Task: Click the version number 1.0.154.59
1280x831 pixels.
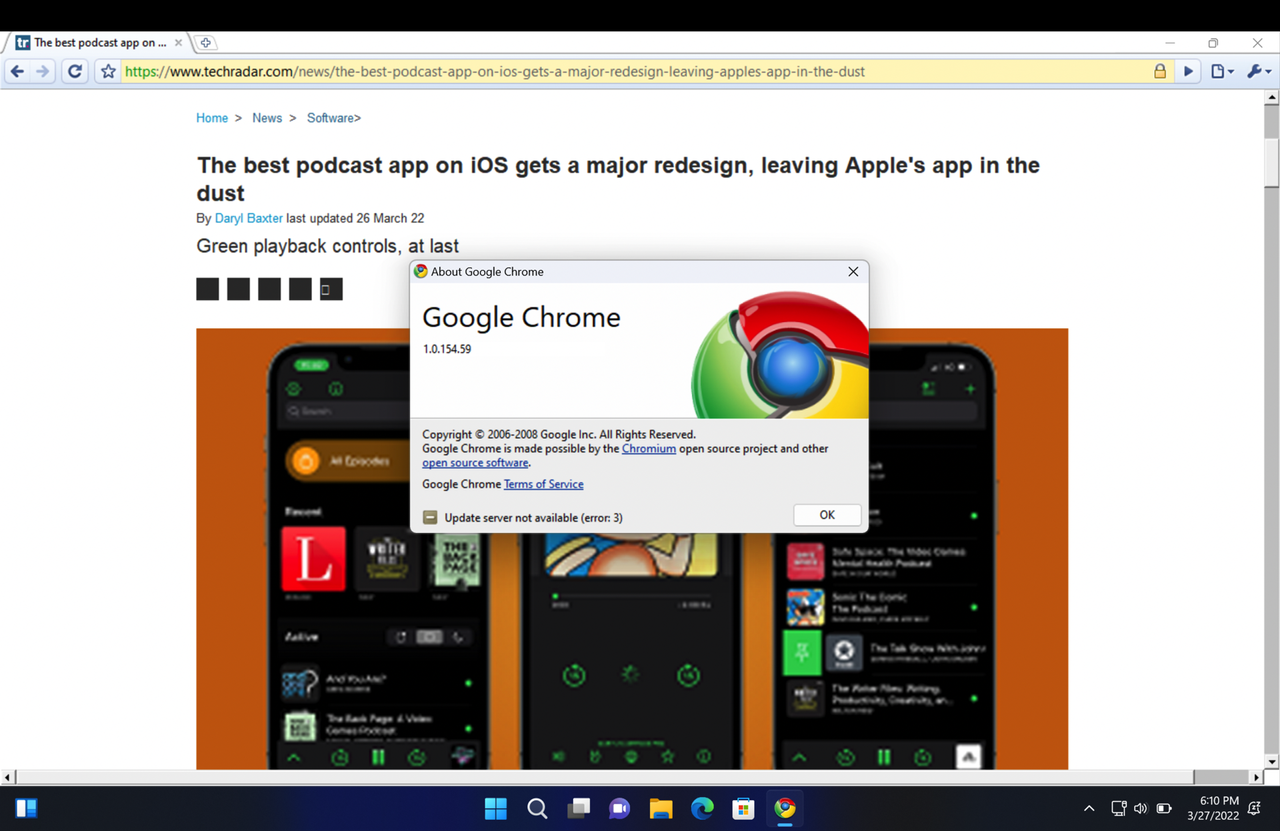Action: (447, 350)
